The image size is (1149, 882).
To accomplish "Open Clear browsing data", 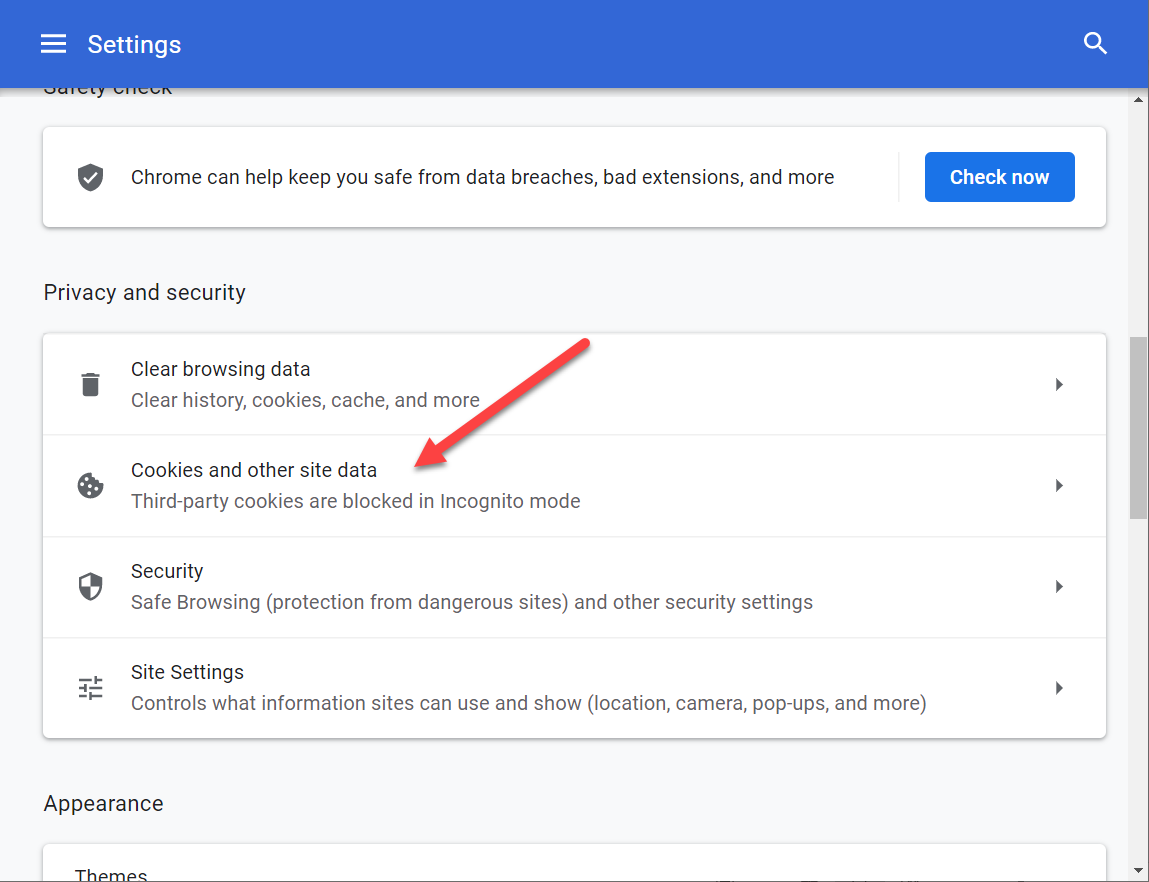I will 220,369.
